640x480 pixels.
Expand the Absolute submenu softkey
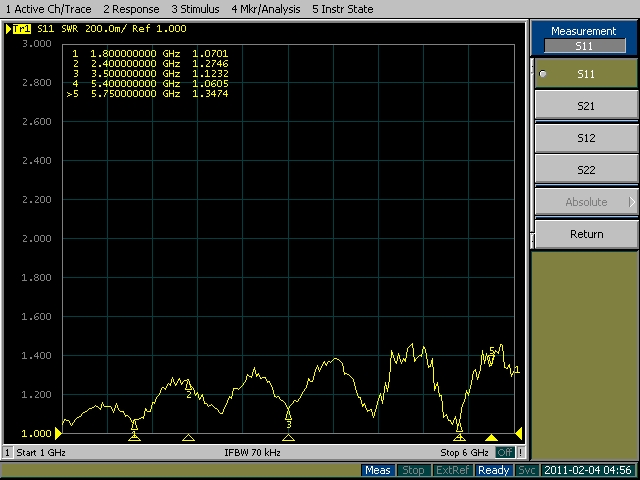pos(586,202)
